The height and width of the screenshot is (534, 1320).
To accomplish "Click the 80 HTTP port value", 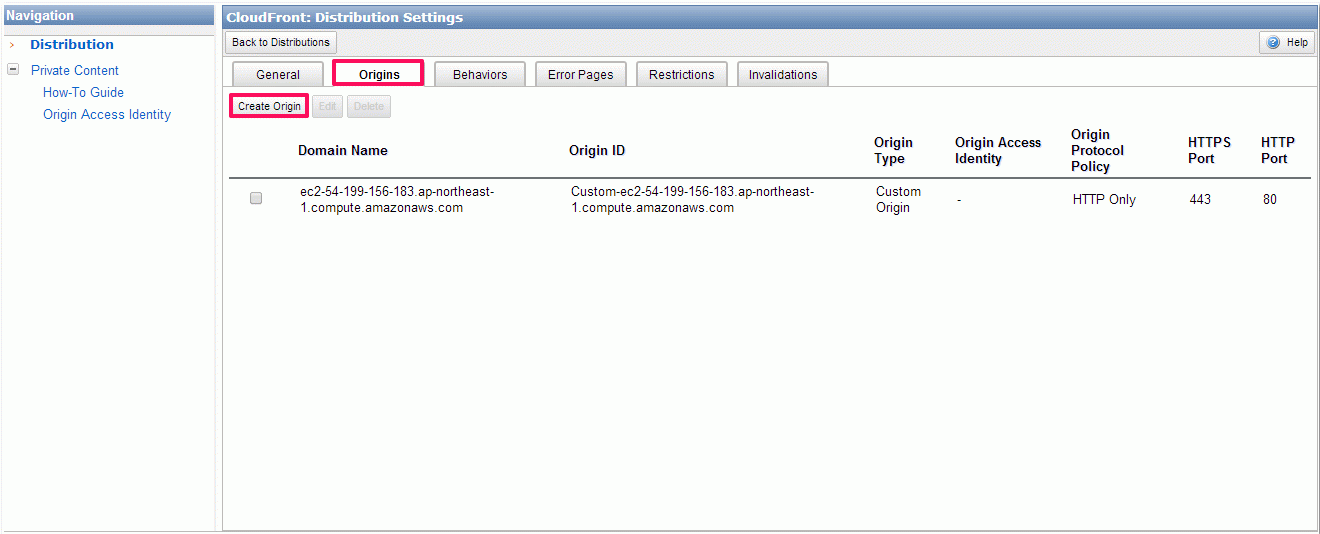I will pos(1270,200).
